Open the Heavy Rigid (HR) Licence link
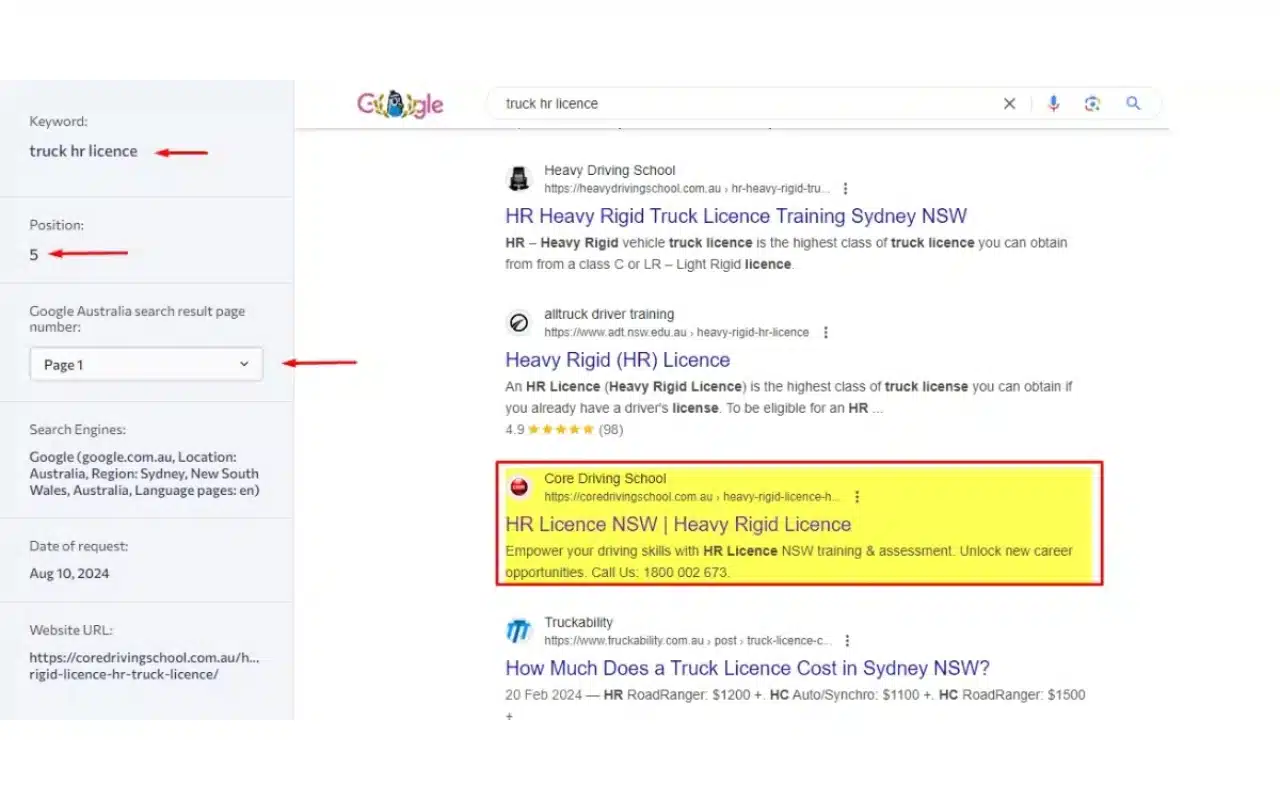 click(617, 360)
